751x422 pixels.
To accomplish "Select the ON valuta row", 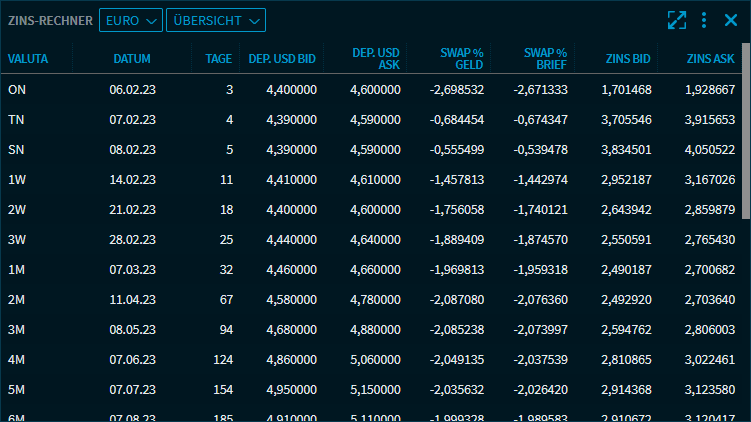I will click(17, 90).
